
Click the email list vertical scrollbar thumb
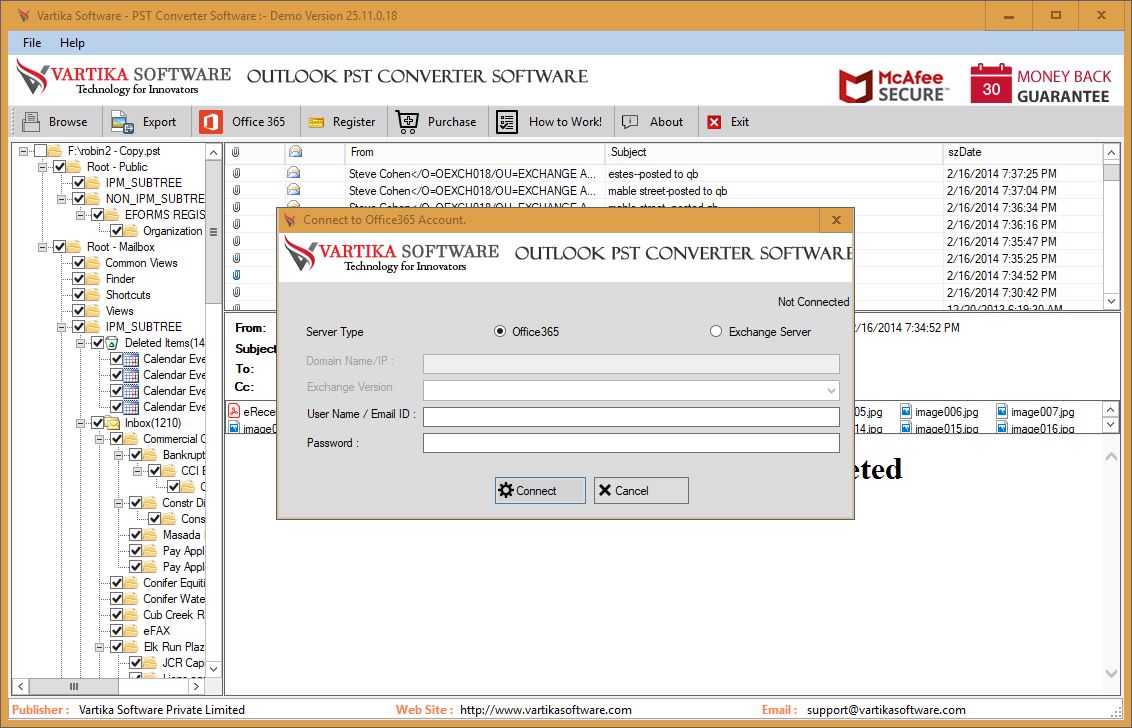tap(1111, 173)
